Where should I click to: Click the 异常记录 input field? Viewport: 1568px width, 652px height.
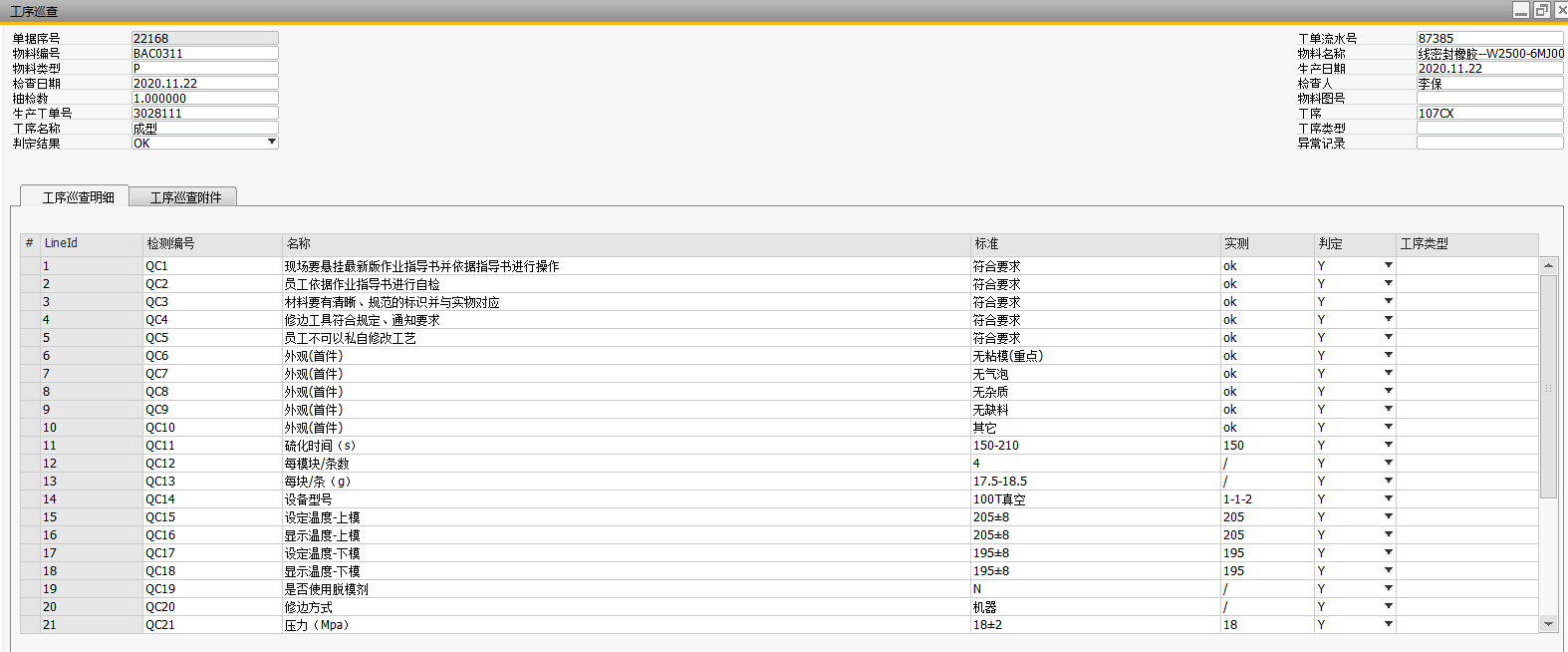click(x=1489, y=143)
